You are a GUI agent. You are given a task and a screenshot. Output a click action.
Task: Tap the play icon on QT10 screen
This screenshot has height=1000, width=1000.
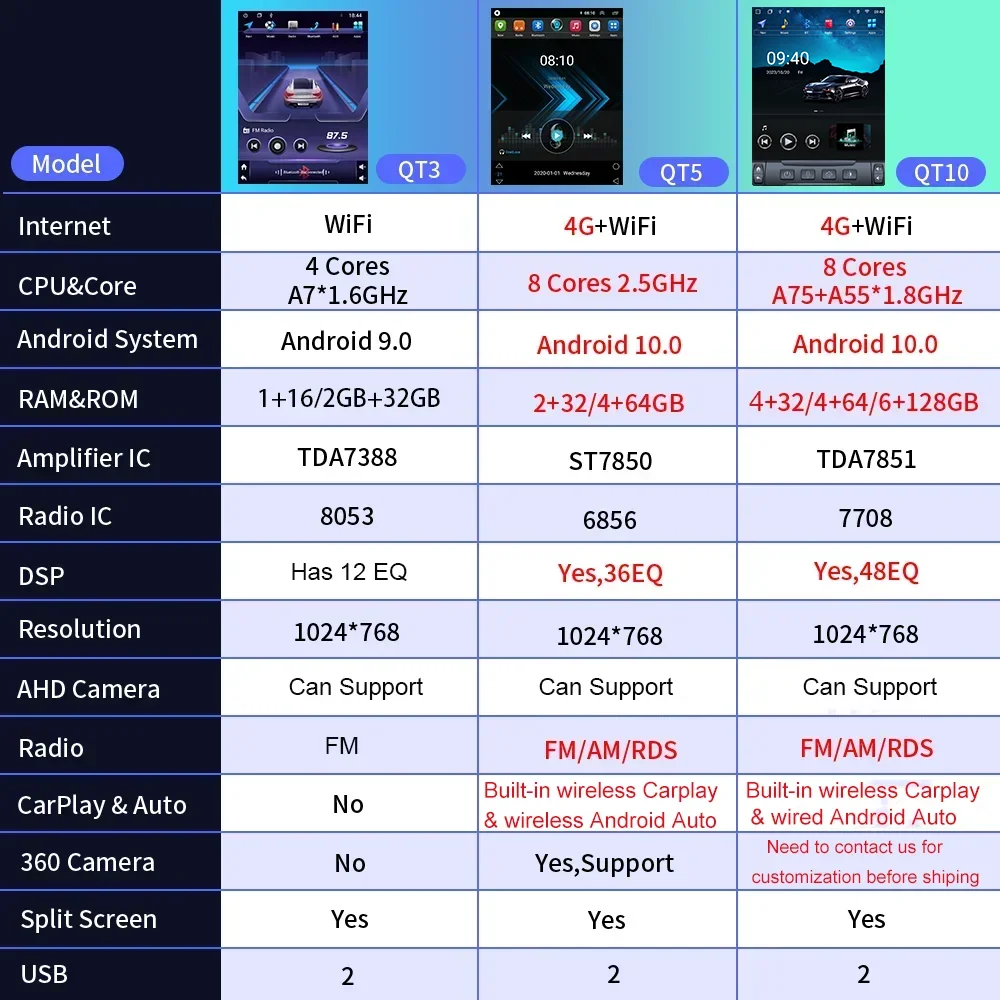(x=788, y=142)
